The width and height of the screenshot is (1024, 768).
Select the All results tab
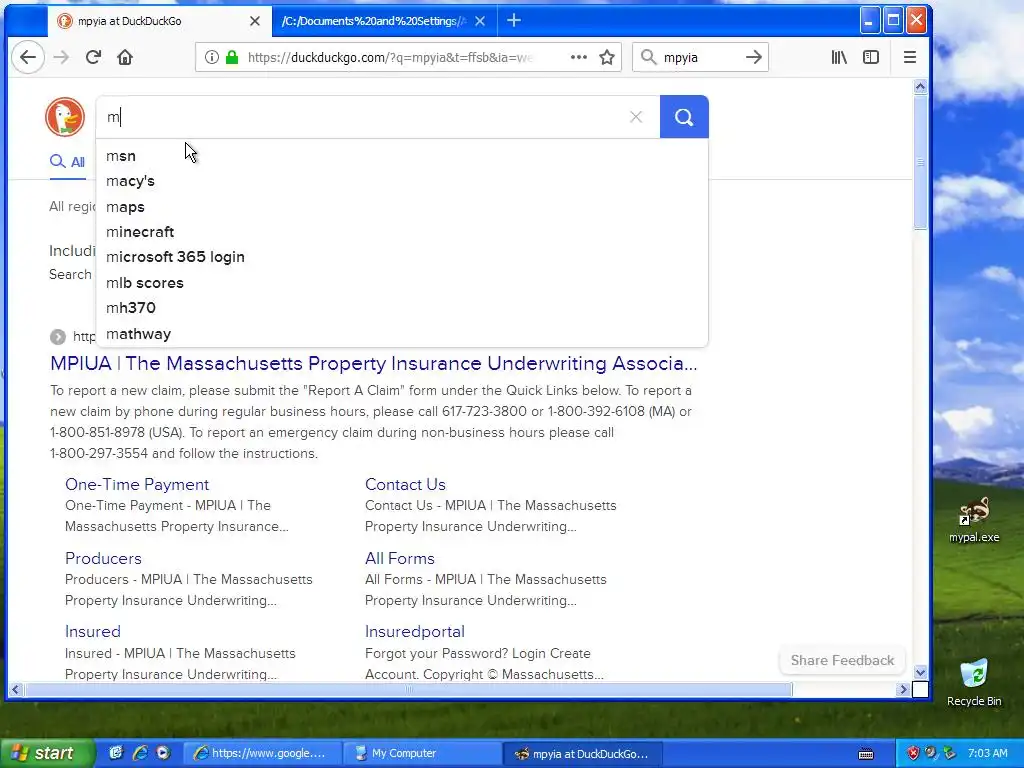pos(68,162)
